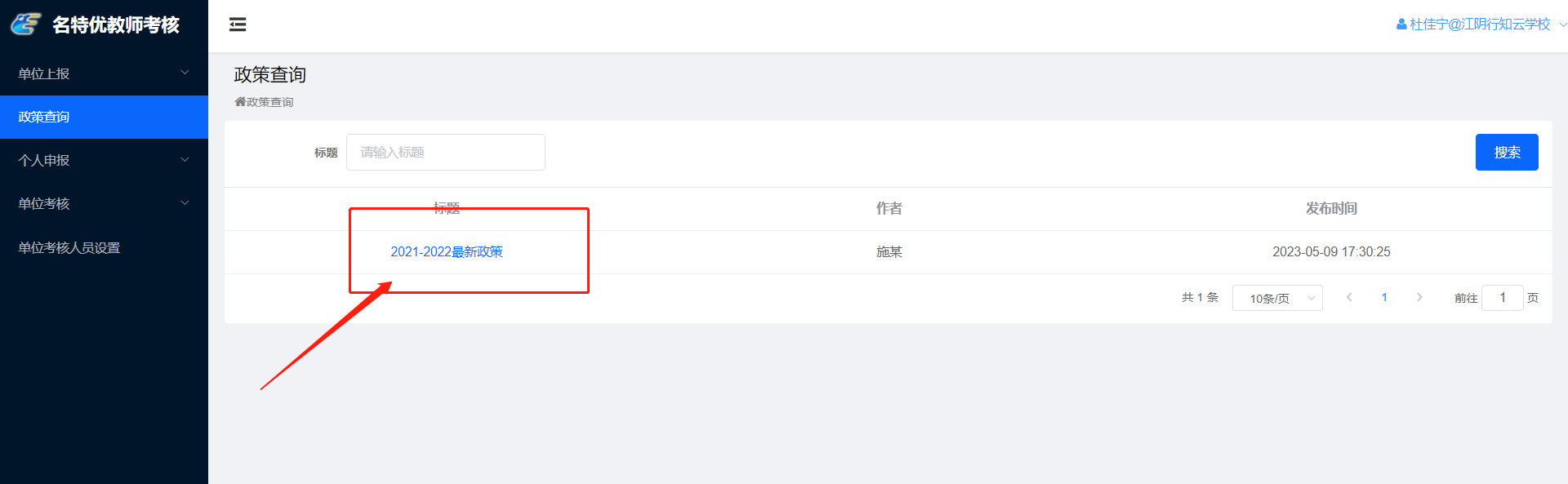The height and width of the screenshot is (484, 1568).
Task: Click the user avatar icon
Action: [x=1401, y=24]
